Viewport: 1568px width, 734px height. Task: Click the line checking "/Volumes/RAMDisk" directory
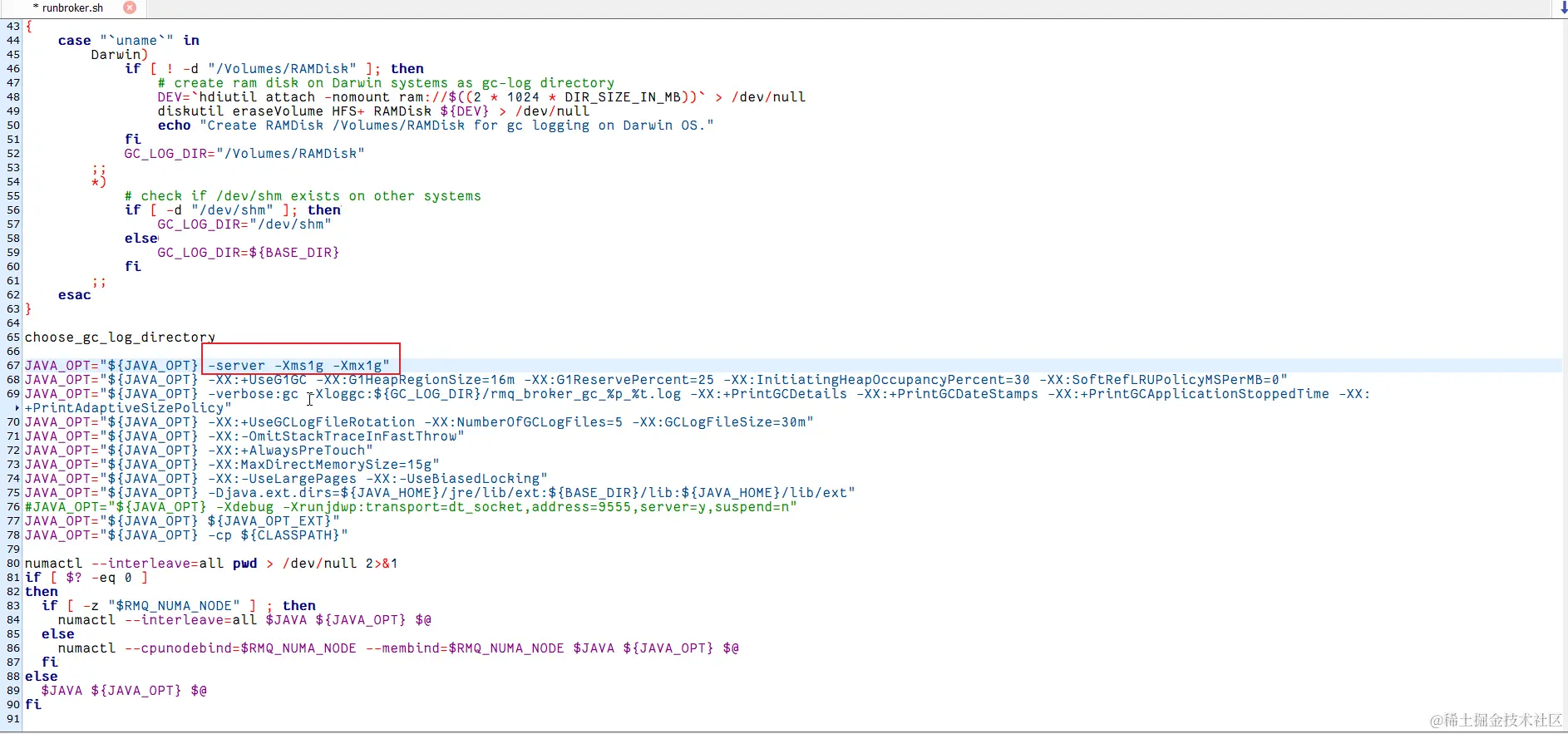[x=274, y=68]
